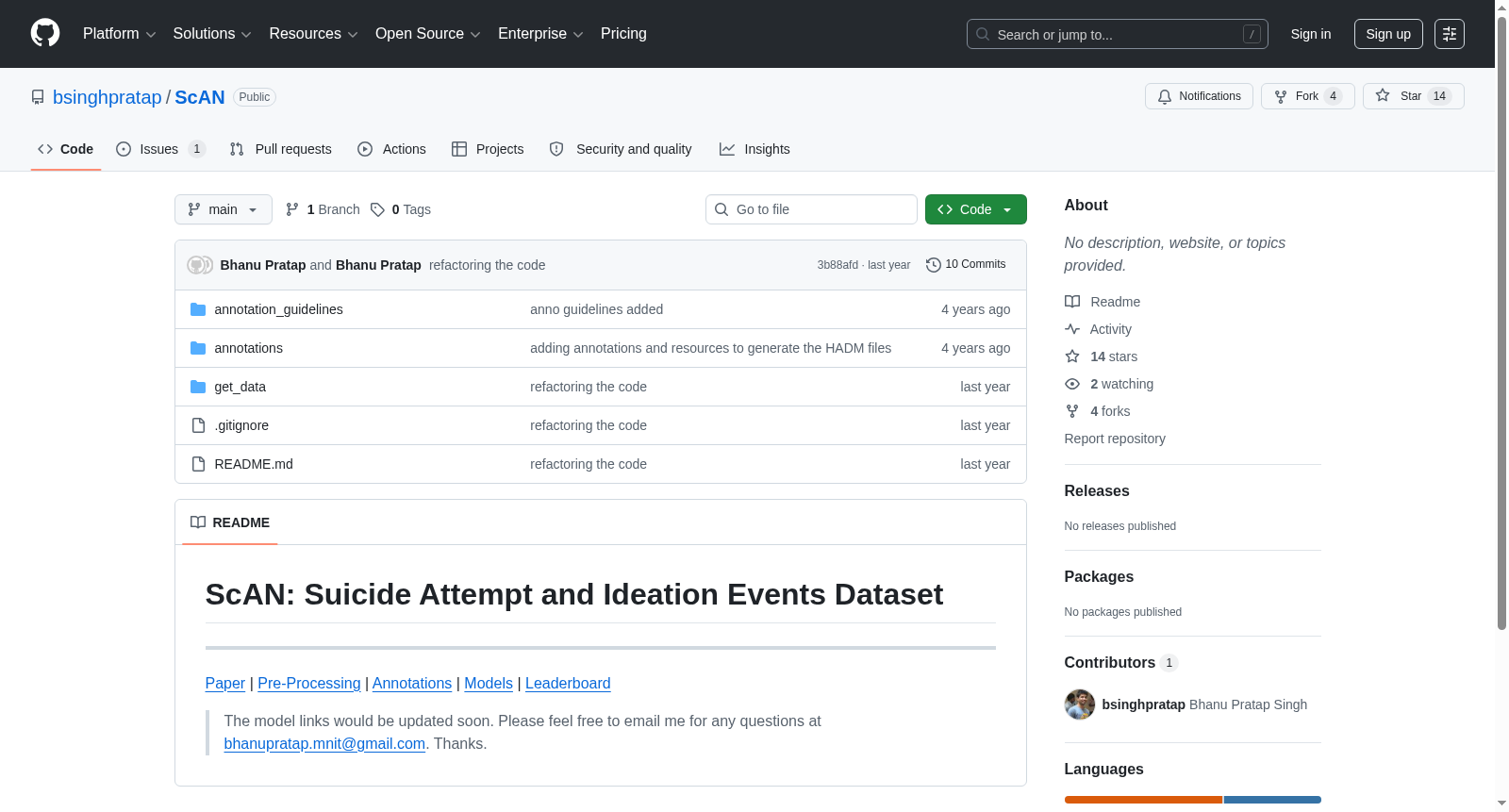Screen dimensions: 1509x812
Task: Open the GitHub homepage logo
Action: [x=45, y=34]
